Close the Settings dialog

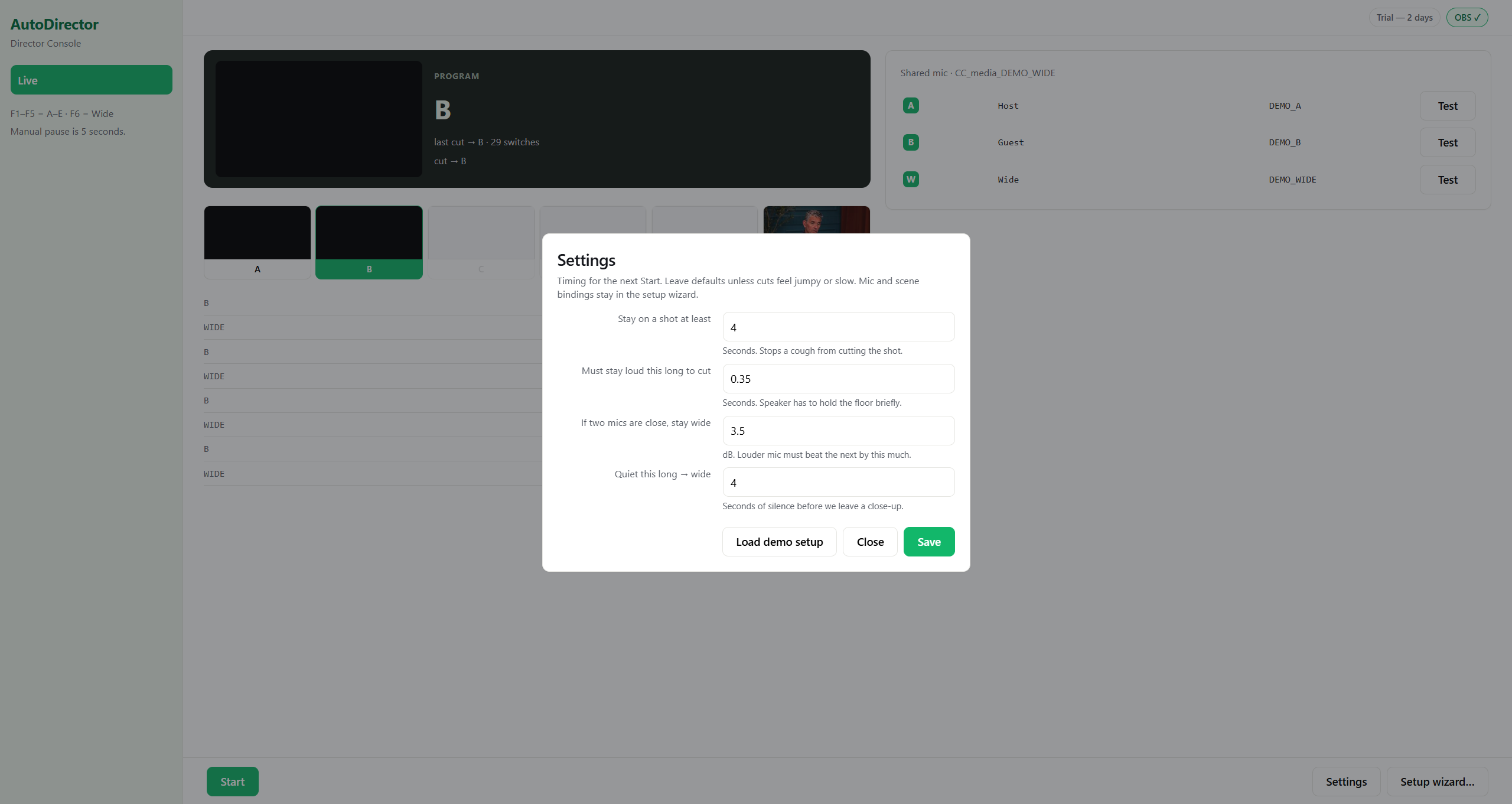click(870, 542)
